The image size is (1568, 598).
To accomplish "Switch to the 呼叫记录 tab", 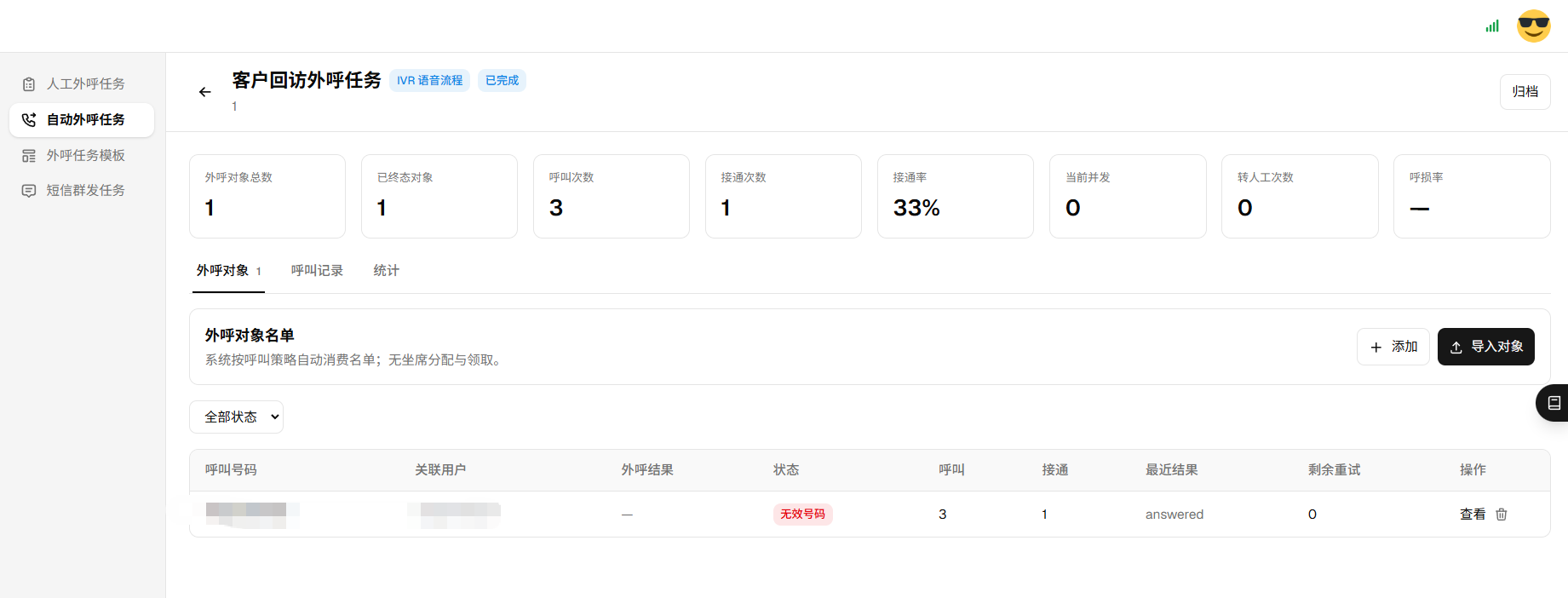I will 317,271.
